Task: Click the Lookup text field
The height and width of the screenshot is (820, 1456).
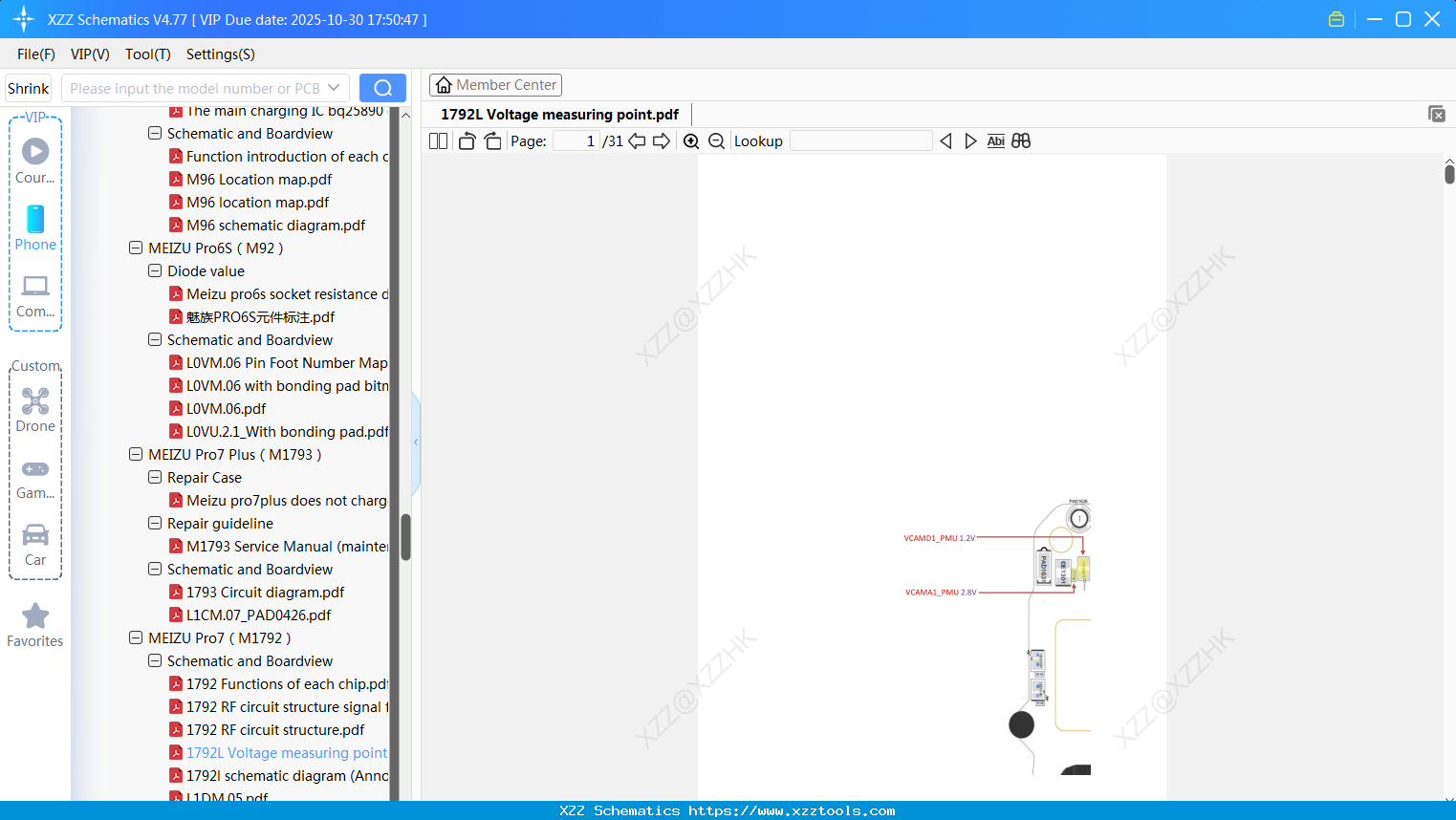Action: 860,141
